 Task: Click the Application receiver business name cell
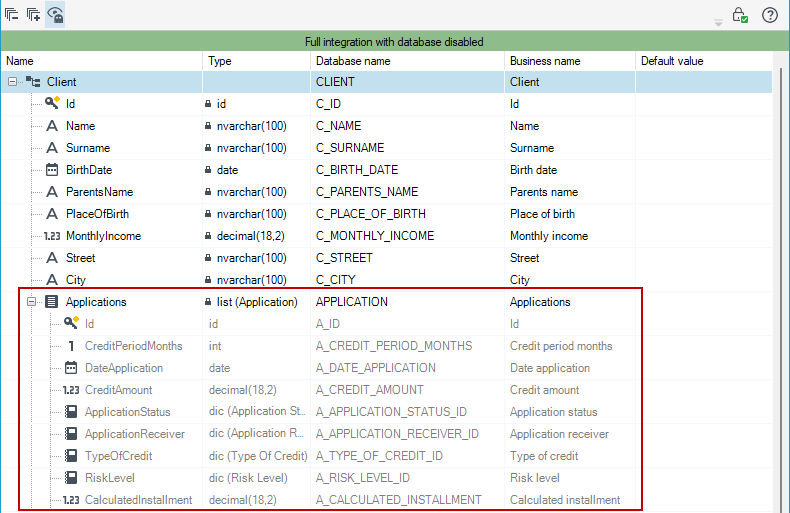point(570,434)
